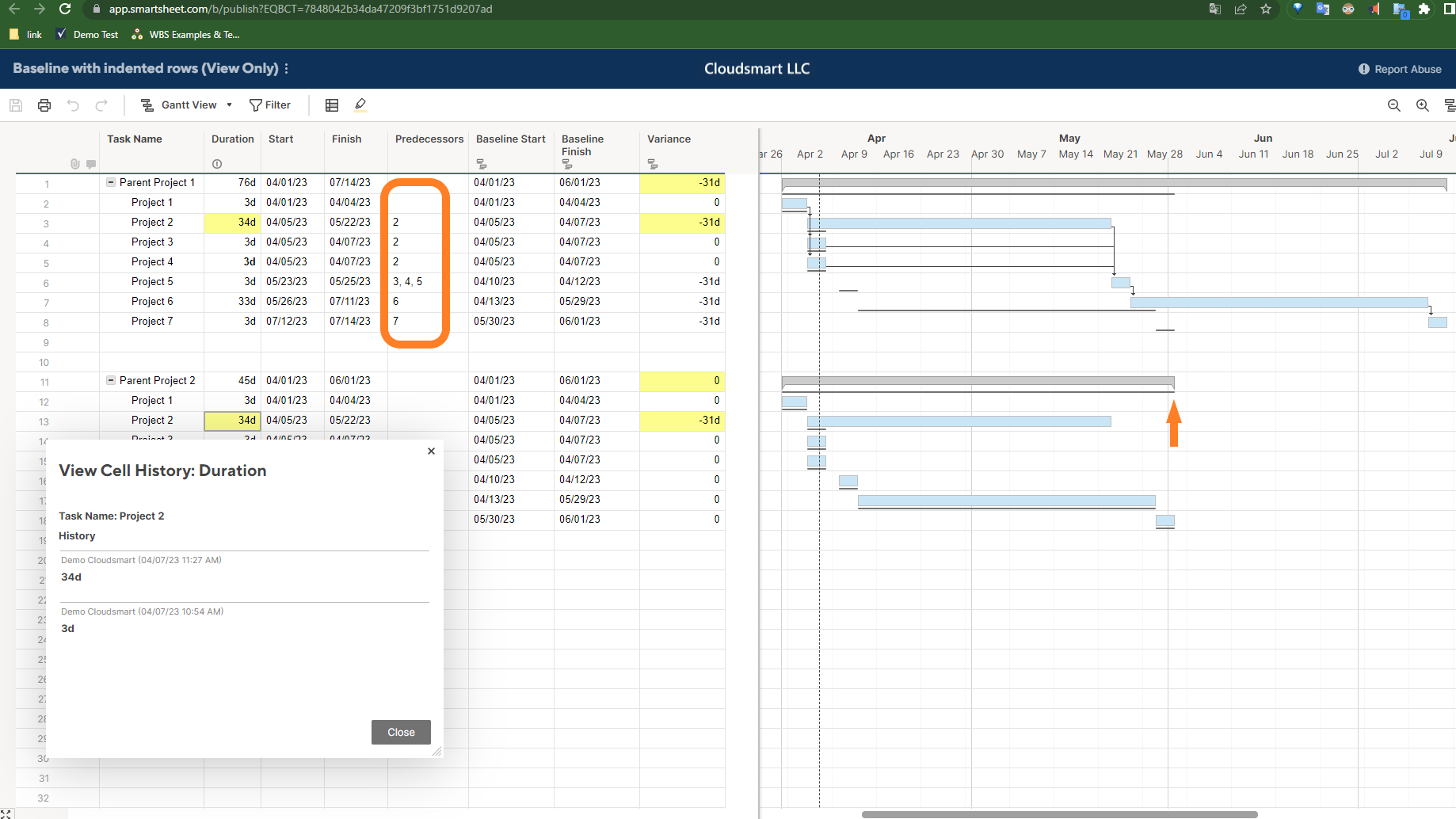
Task: Click the comments icon in the header row
Action: [x=91, y=164]
